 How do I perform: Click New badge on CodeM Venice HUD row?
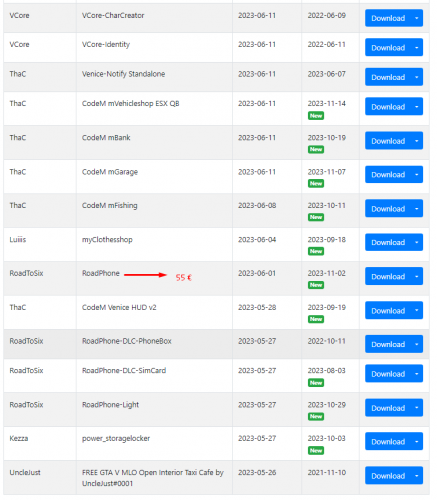click(x=316, y=319)
